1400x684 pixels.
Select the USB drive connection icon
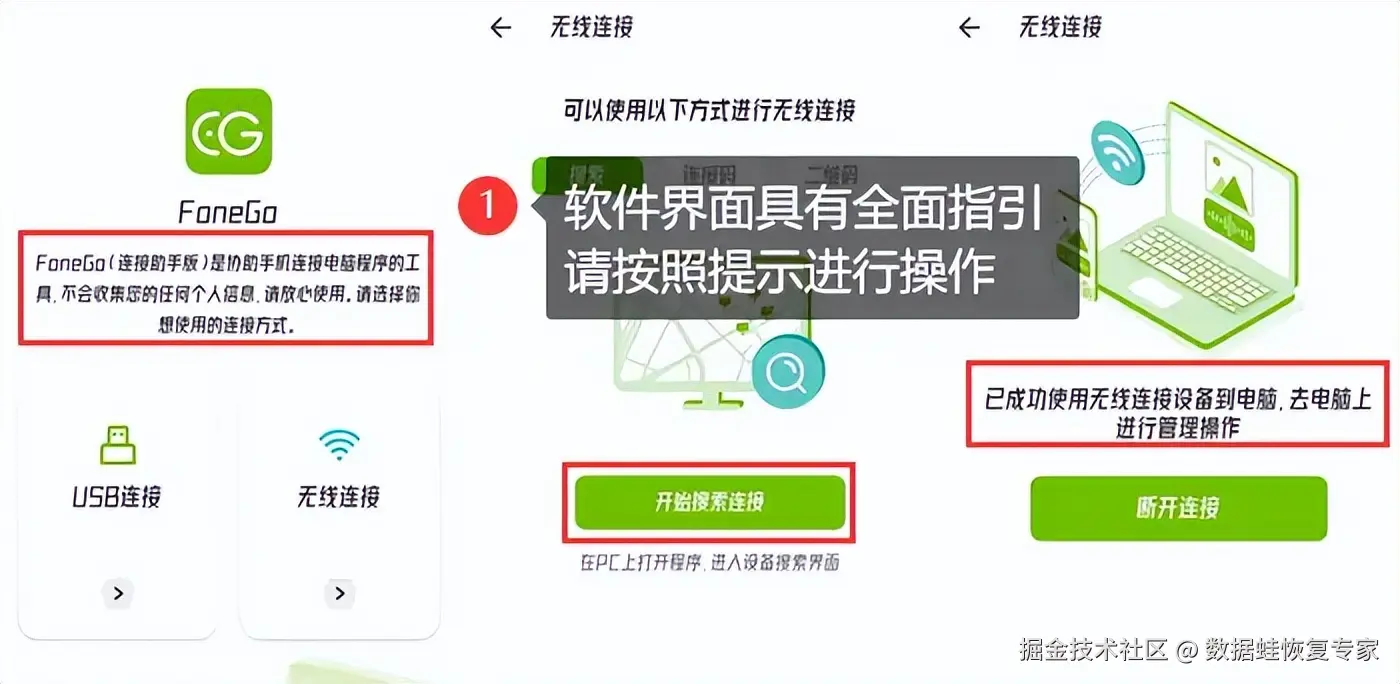[x=117, y=444]
